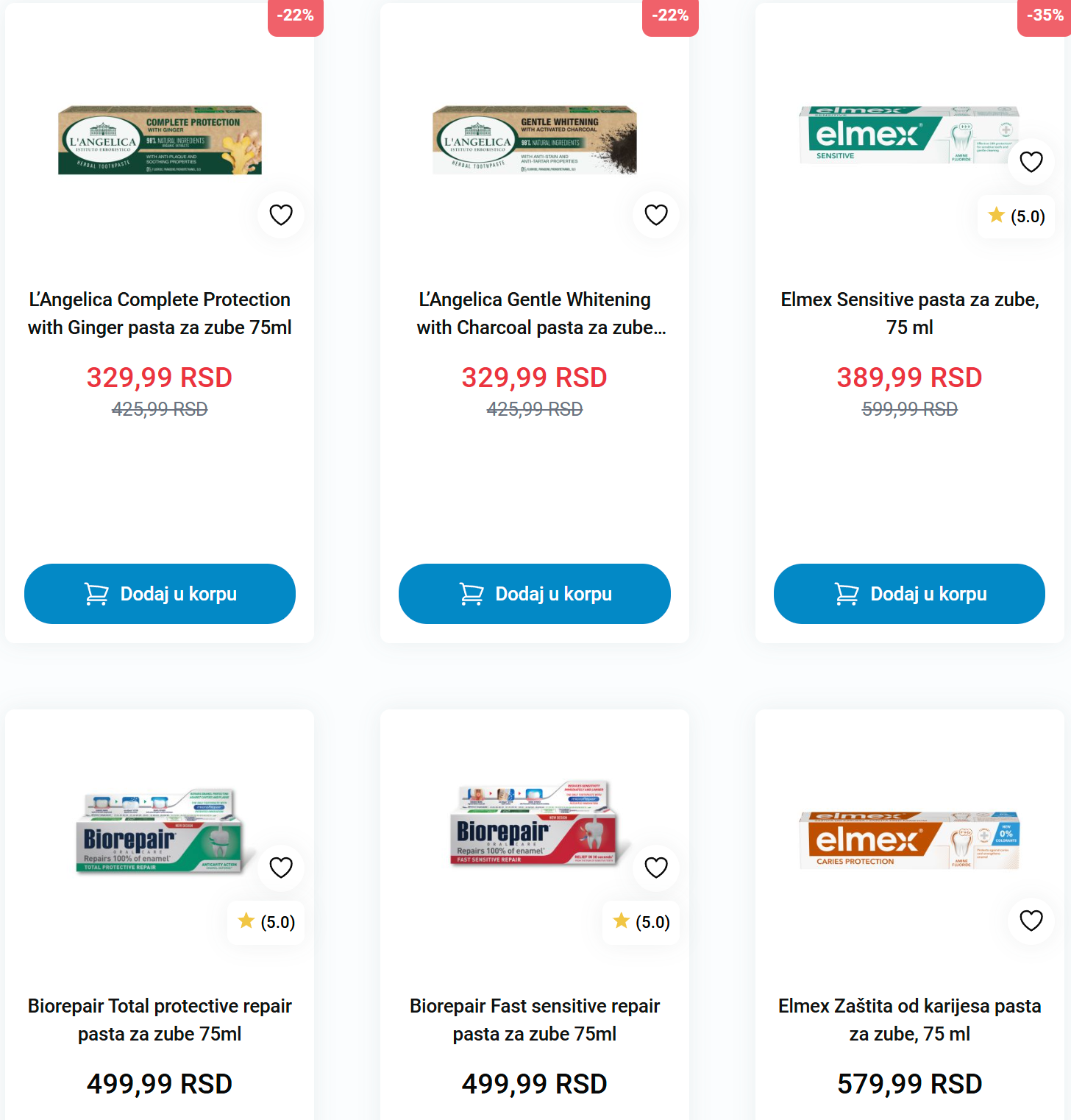Click star rating on Elmex Sensitive
1071x1120 pixels.
coord(1017,216)
